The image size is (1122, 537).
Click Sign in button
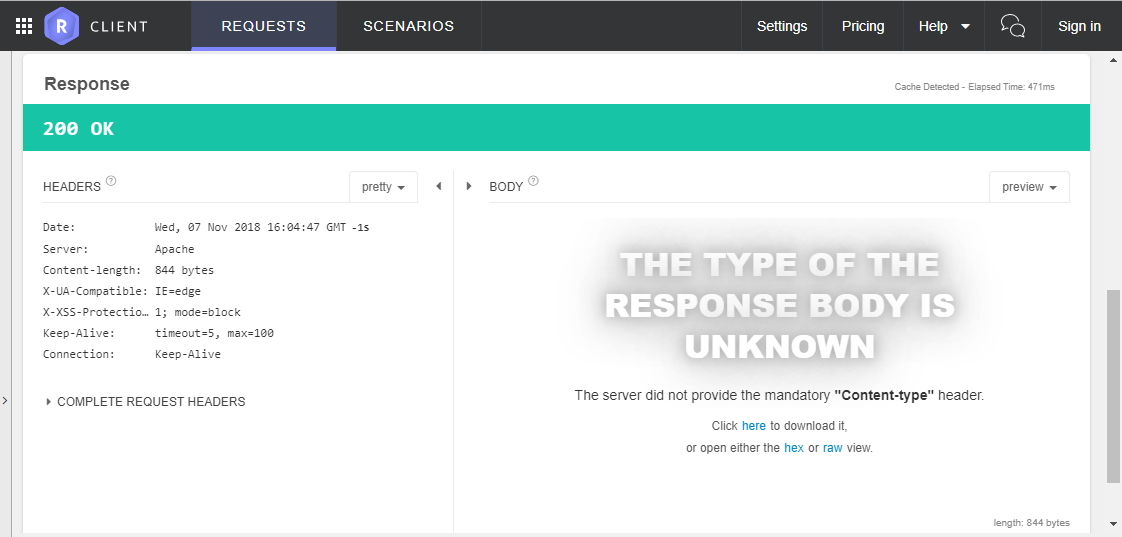pyautogui.click(x=1079, y=26)
